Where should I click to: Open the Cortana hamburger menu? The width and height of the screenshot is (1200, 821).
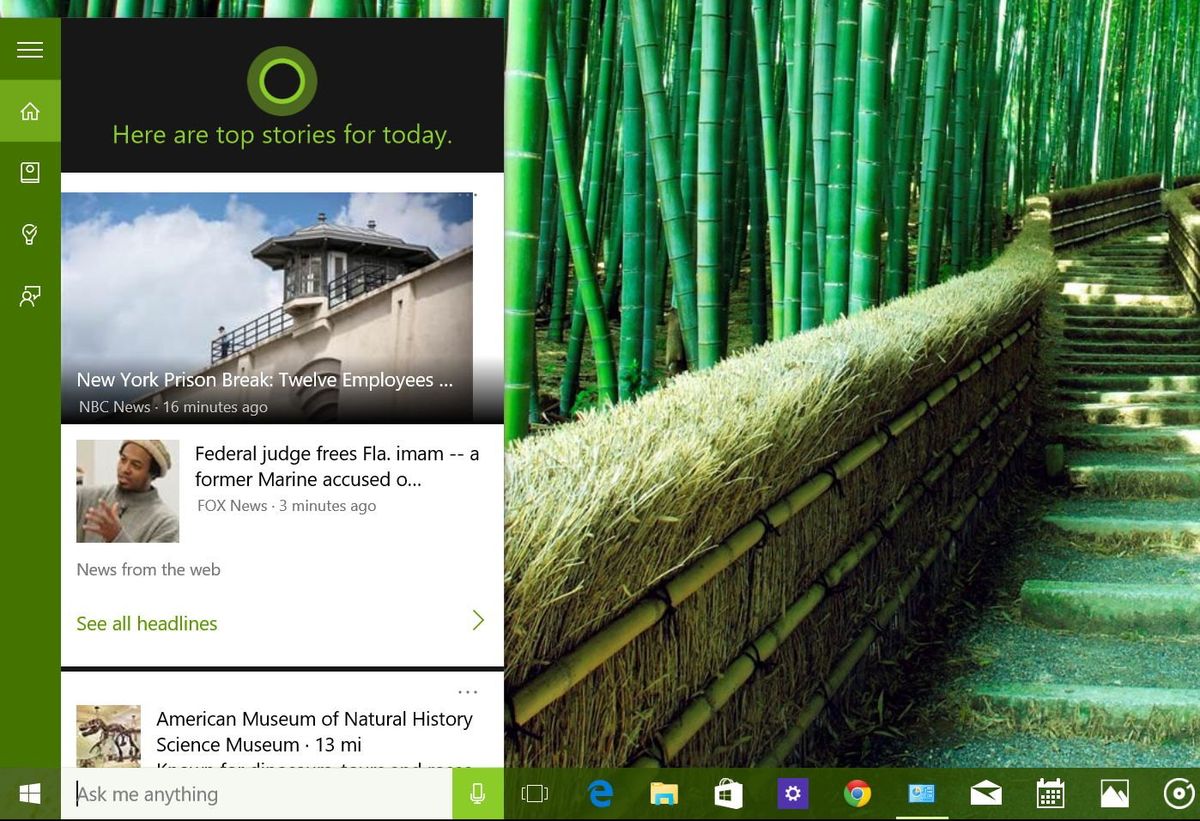pyautogui.click(x=30, y=49)
